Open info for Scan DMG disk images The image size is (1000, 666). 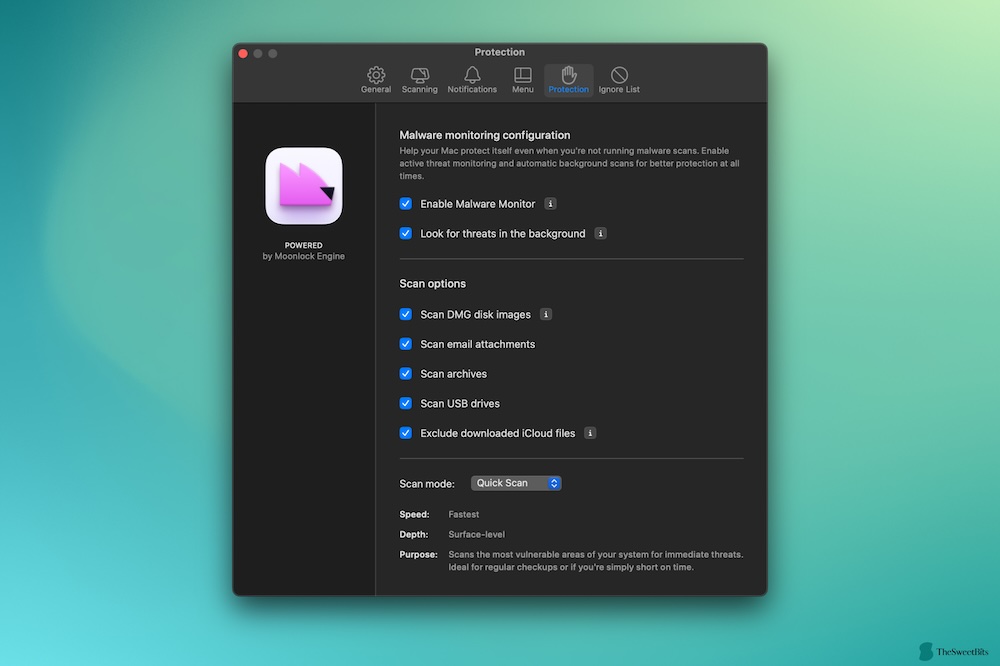(546, 314)
